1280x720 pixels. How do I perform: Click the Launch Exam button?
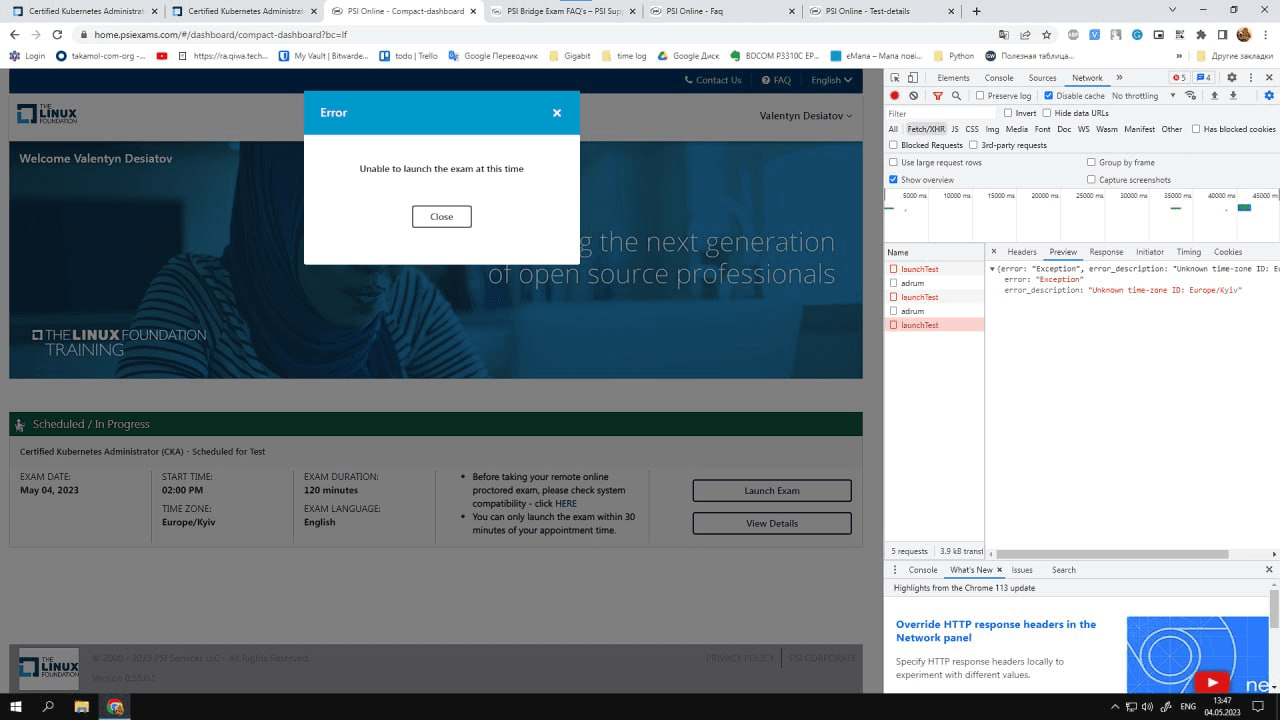[x=771, y=491]
